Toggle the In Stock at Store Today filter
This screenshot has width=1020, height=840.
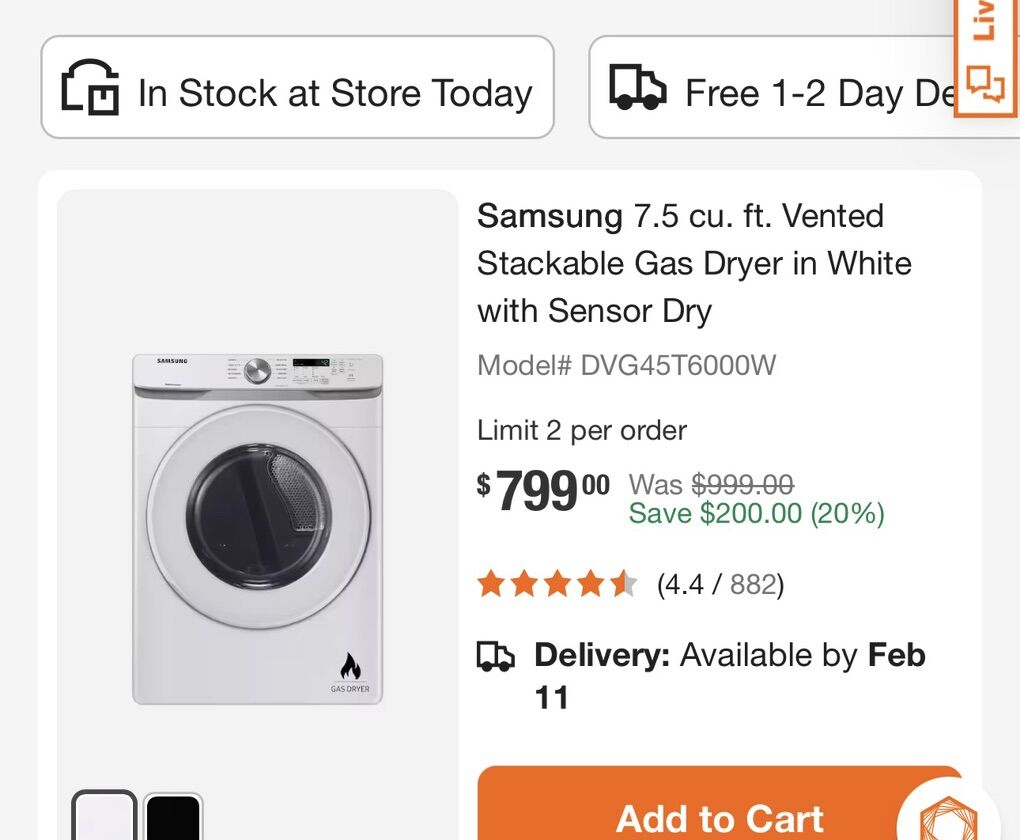tap(297, 88)
